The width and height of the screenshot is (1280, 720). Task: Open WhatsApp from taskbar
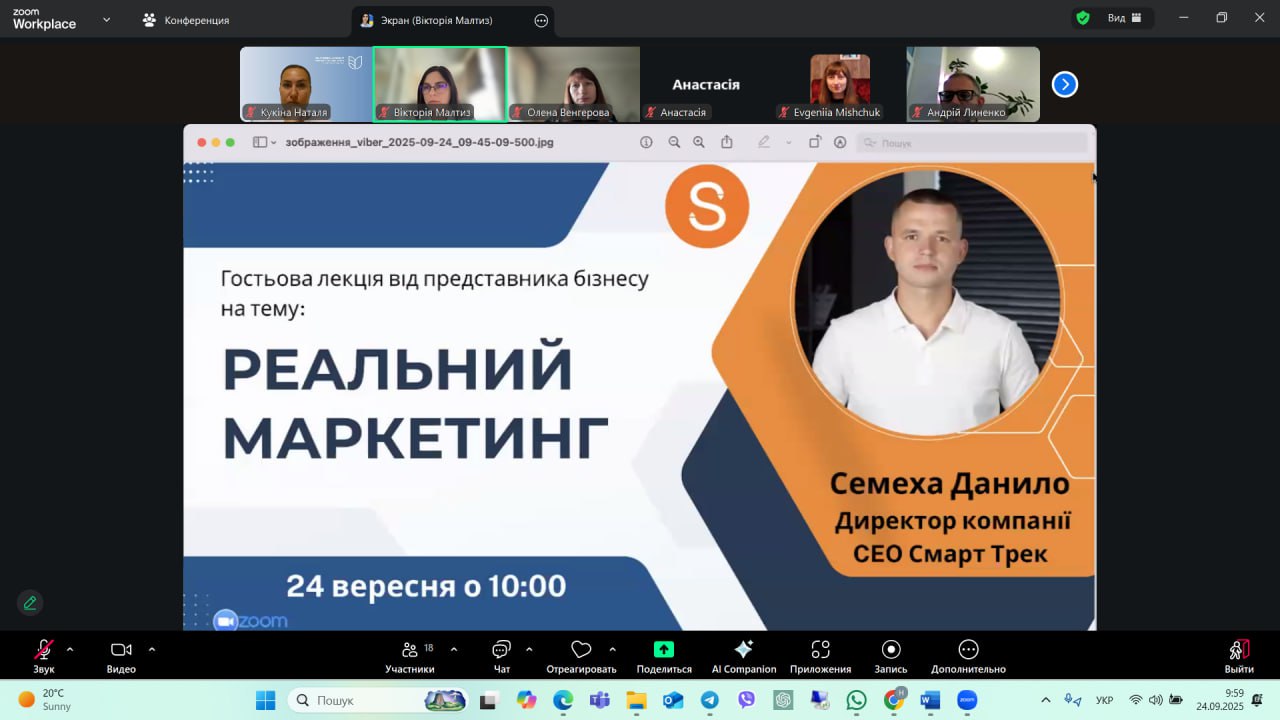point(857,700)
